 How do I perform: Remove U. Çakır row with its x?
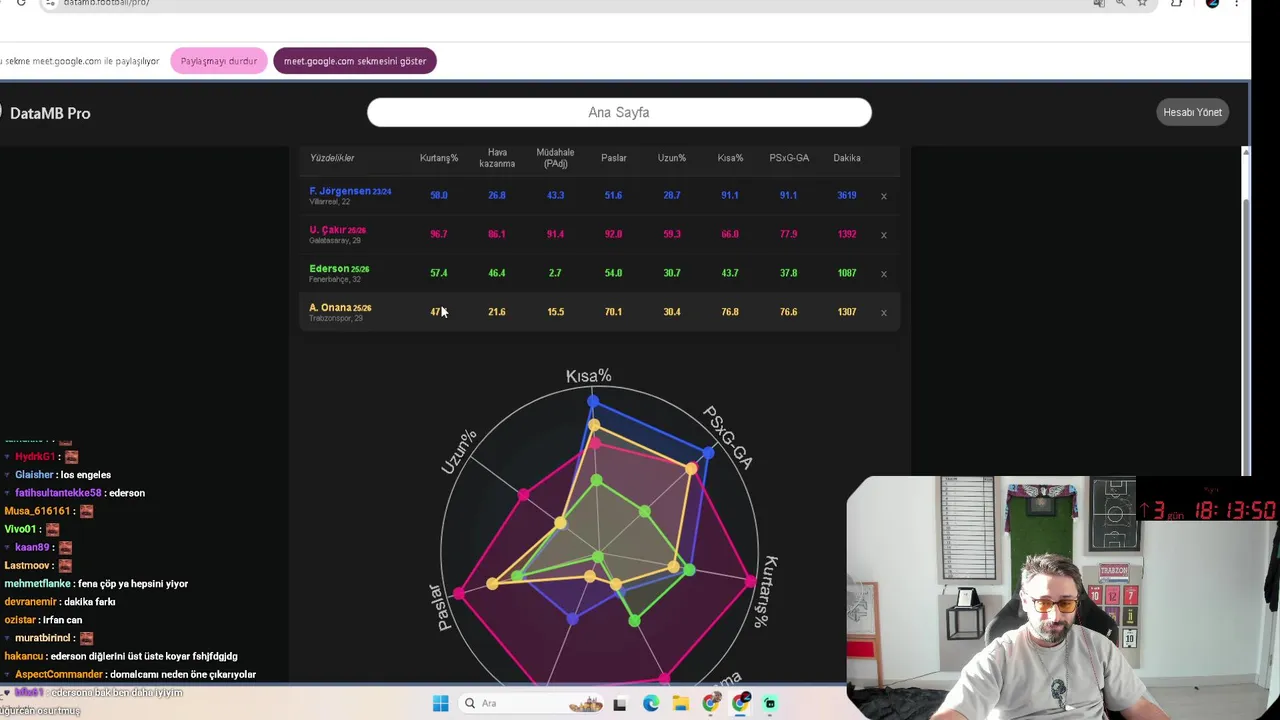[883, 235]
